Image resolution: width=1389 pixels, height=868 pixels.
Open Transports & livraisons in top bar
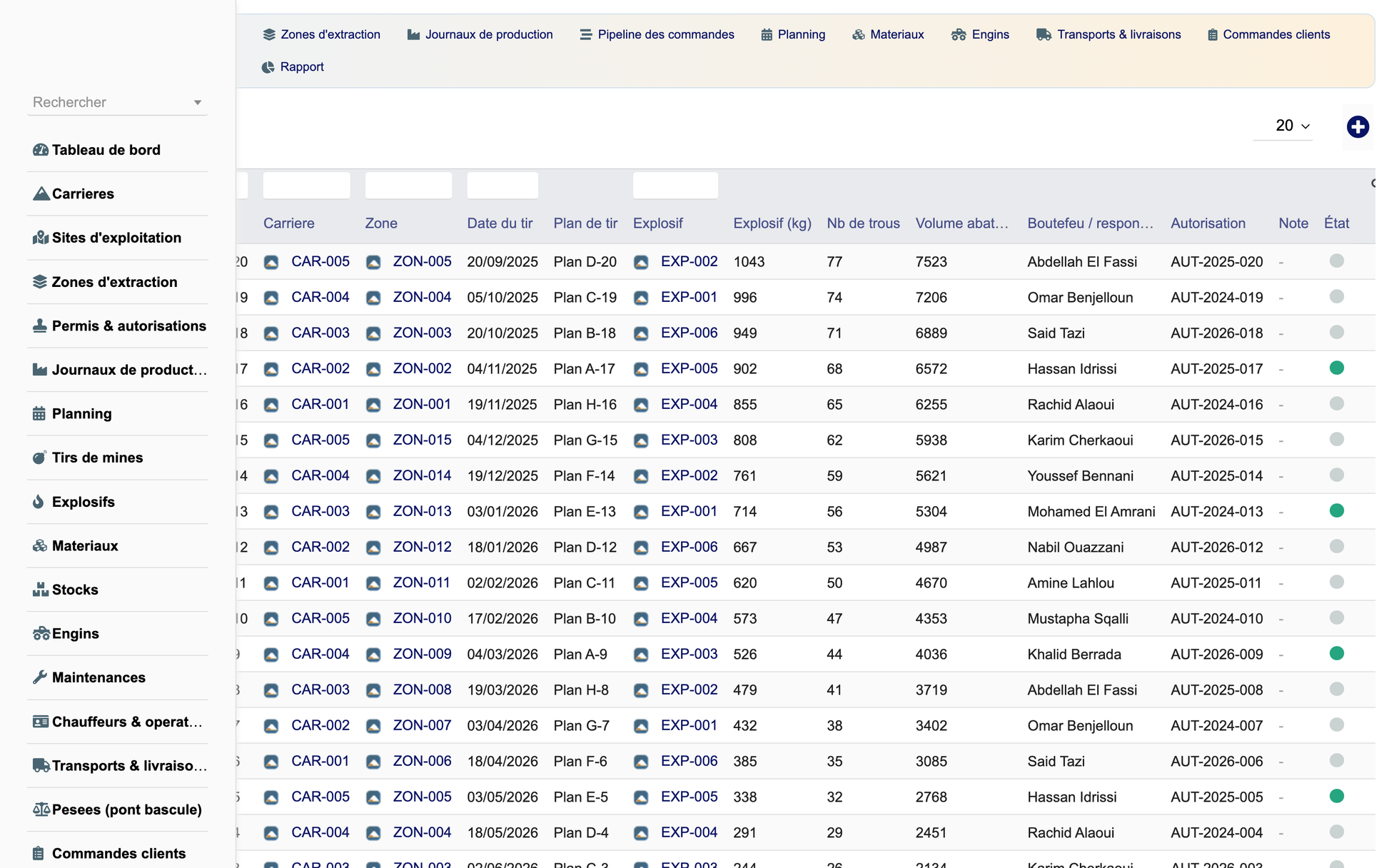pyautogui.click(x=1108, y=34)
